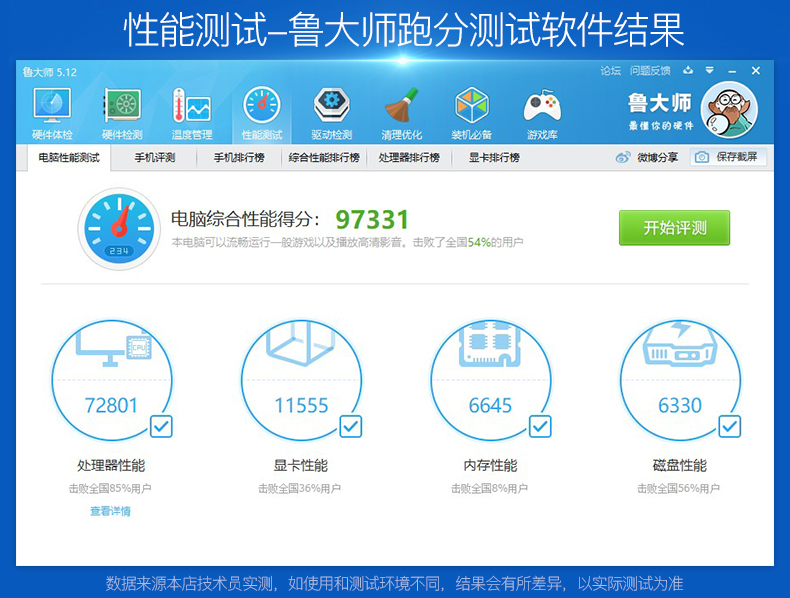Click 击败全国85%用户 text

tap(110, 488)
